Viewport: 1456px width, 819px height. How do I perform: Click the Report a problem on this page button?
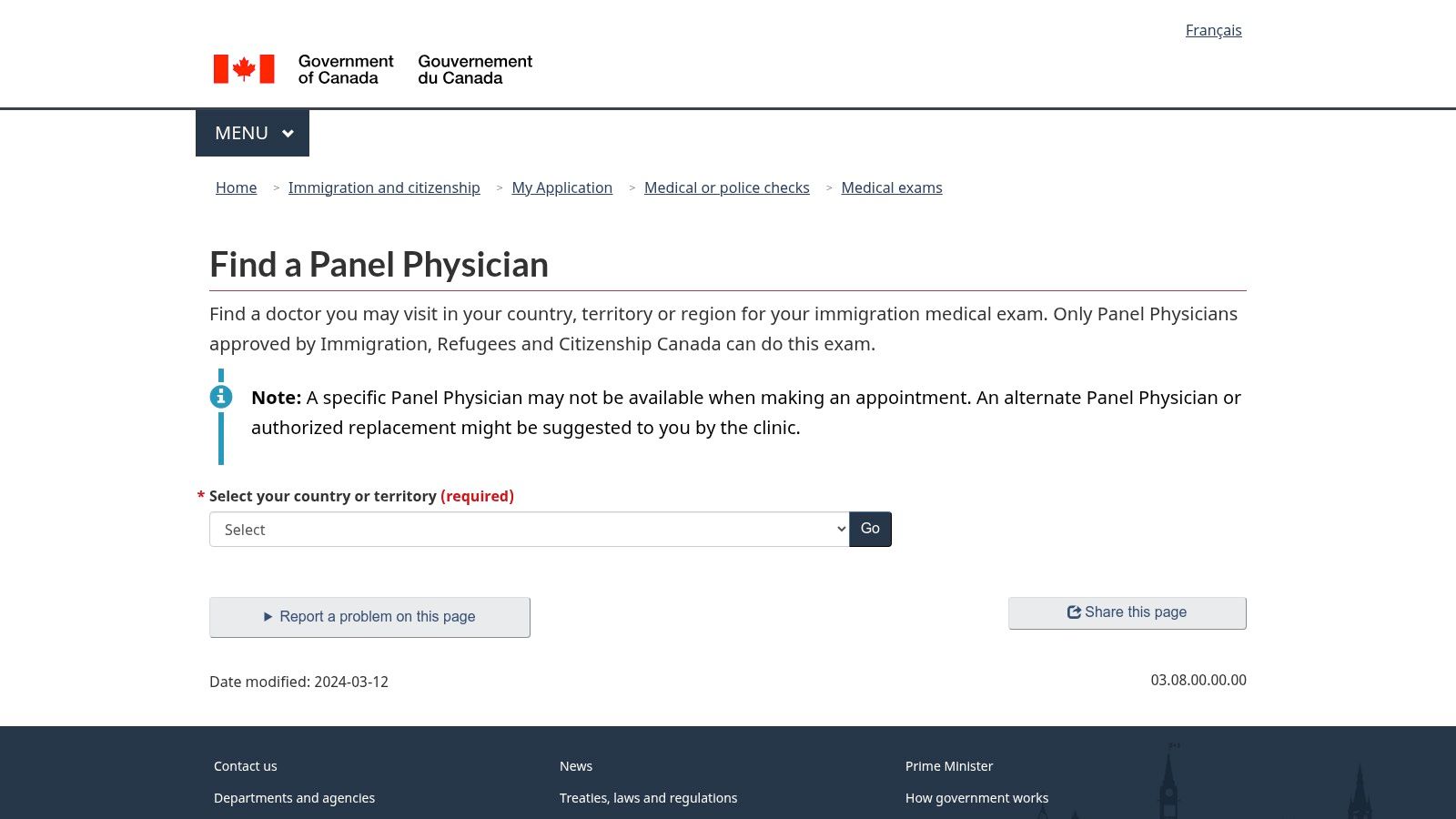pyautogui.click(x=369, y=616)
